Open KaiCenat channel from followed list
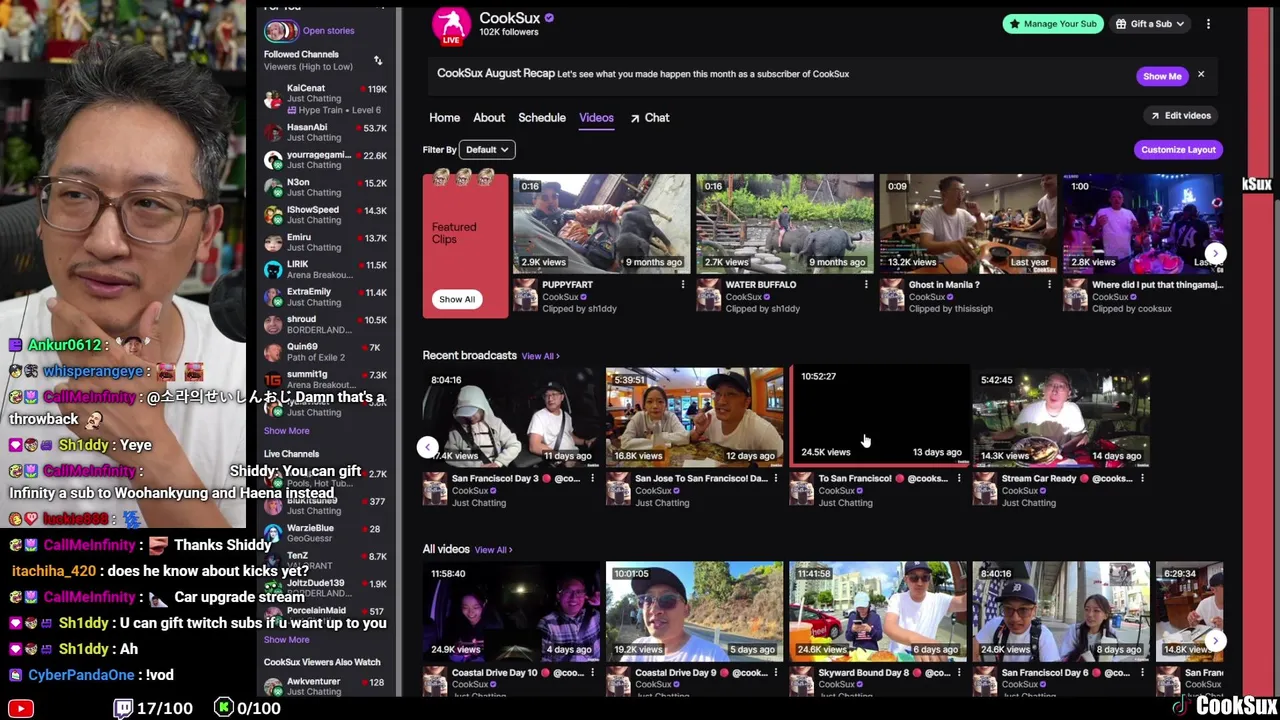The width and height of the screenshot is (1280, 720). (x=324, y=99)
